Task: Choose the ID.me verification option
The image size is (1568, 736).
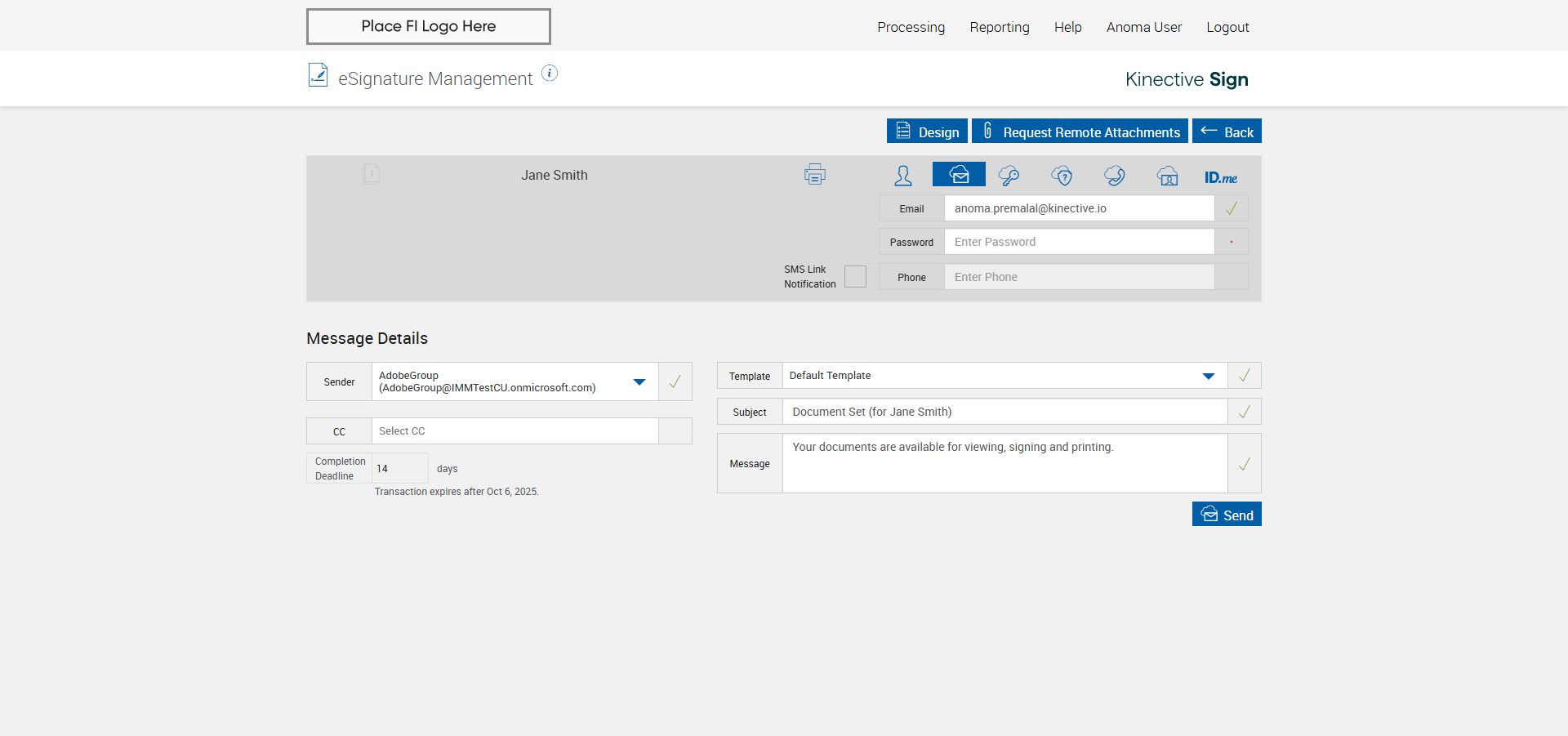Action: coord(1220,177)
